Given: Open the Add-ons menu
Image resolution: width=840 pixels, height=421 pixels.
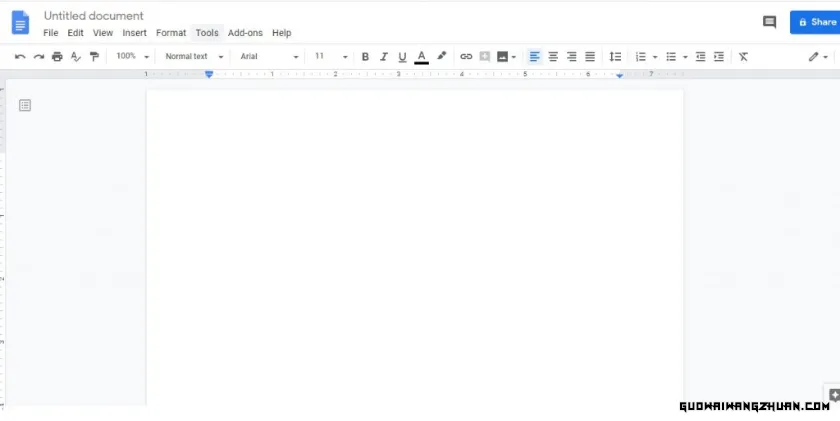Looking at the screenshot, I should [245, 33].
